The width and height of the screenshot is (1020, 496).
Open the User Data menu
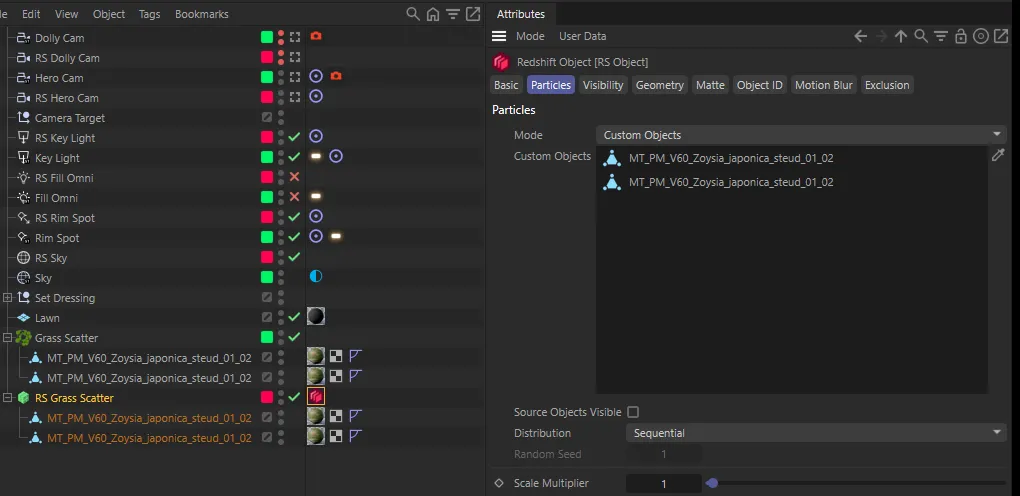click(x=582, y=36)
